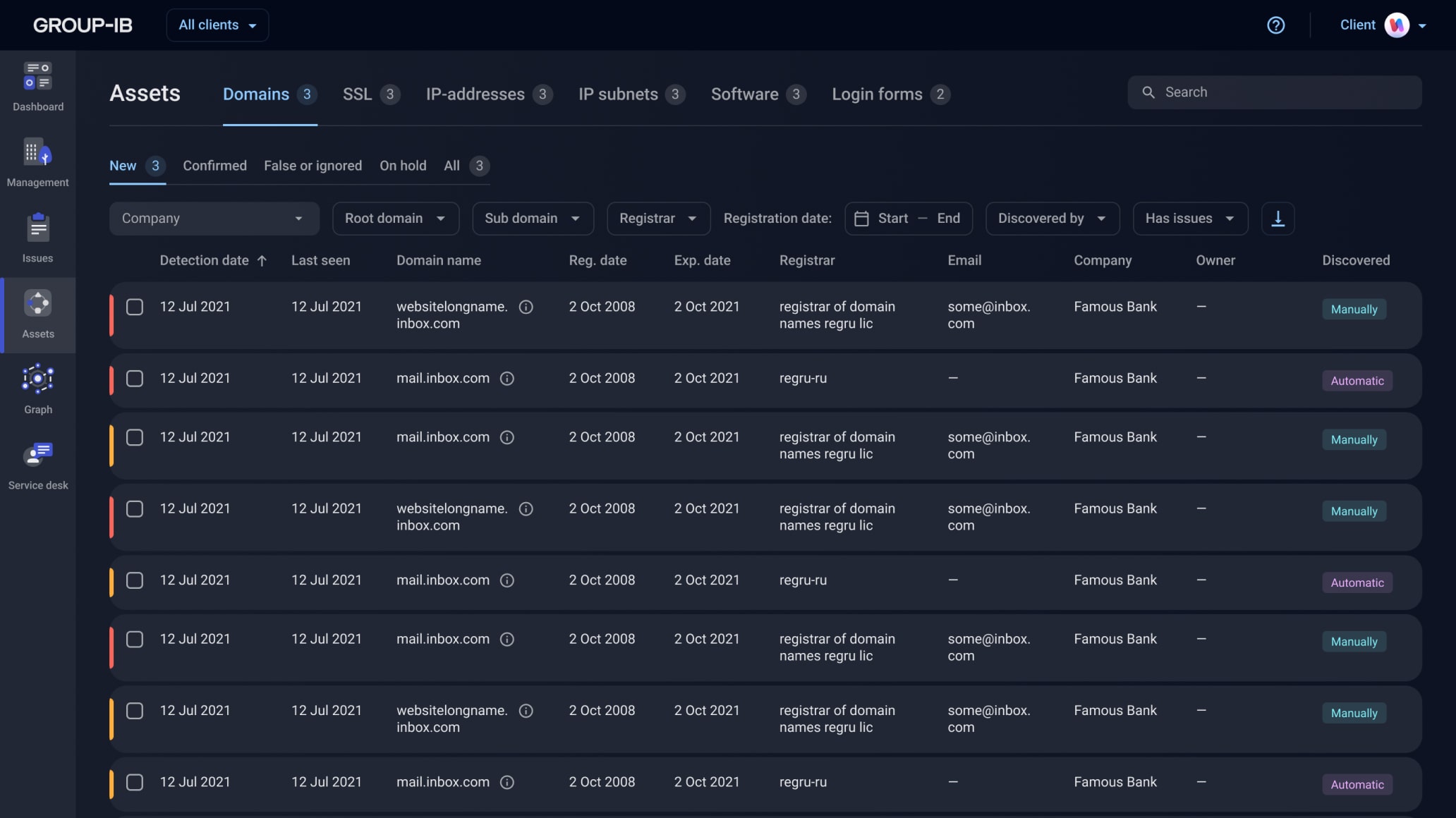
Task: Click info icon beside first websitelongname.inbox.com
Action: (526, 307)
